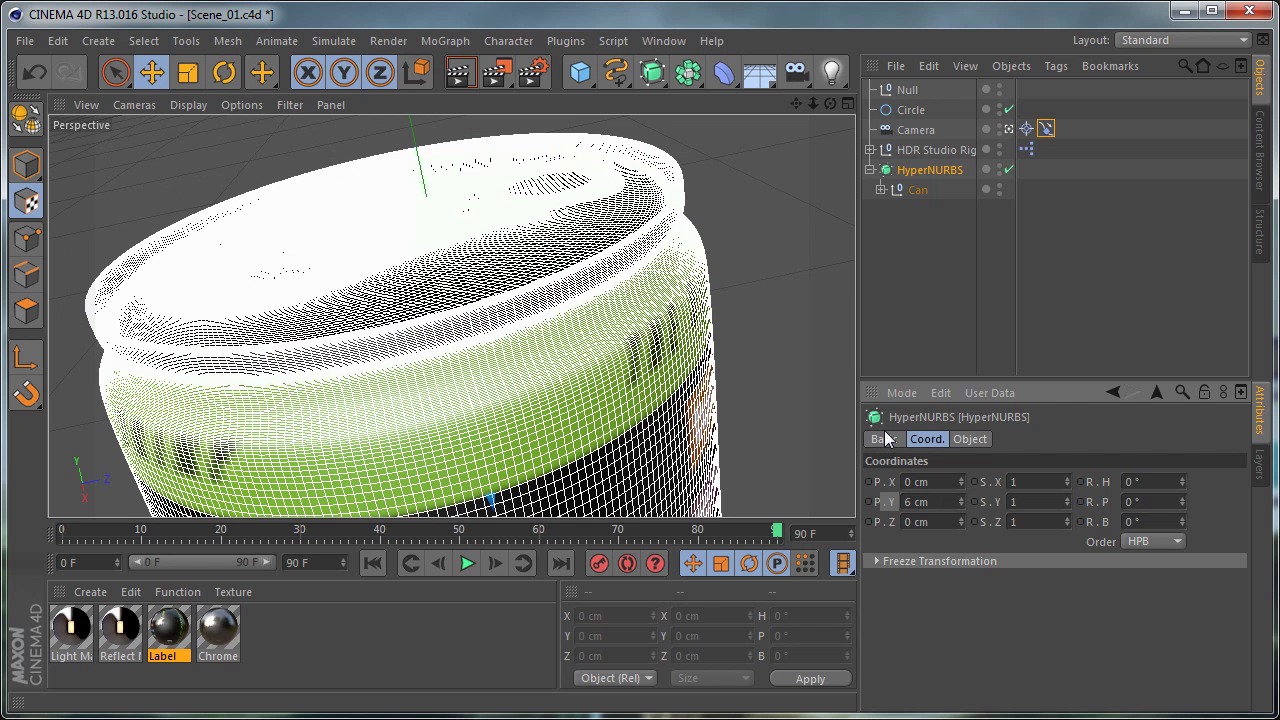This screenshot has width=1280, height=720.
Task: Open Layout dropdown showing Standard
Action: coord(1184,40)
